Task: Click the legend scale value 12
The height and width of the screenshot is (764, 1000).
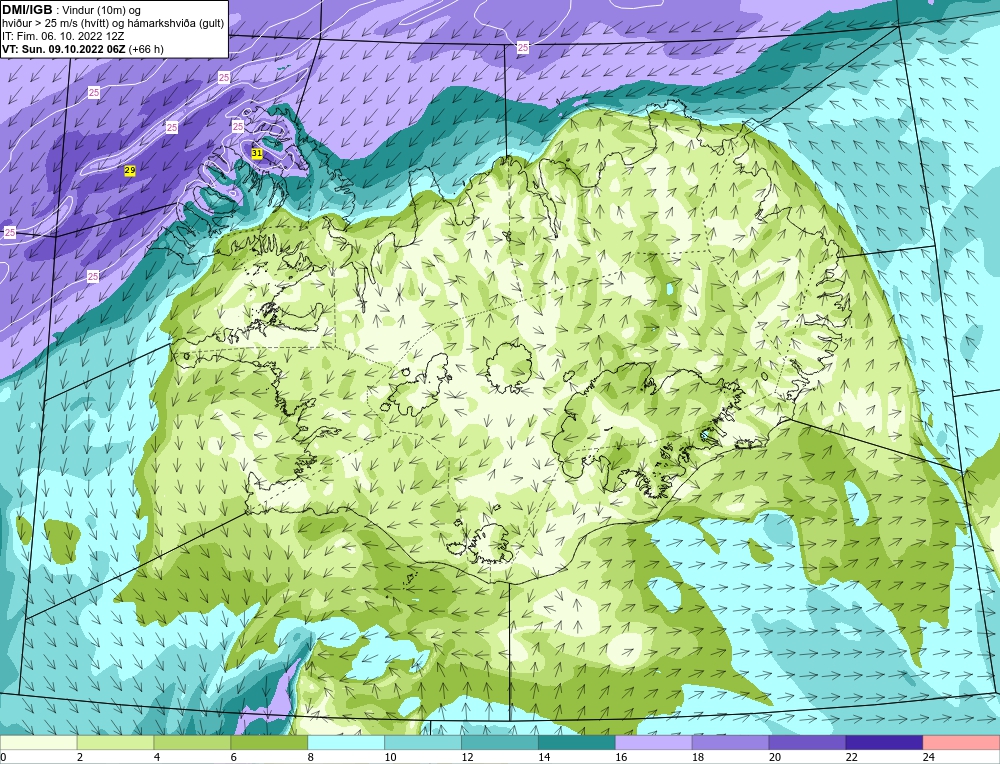Action: pos(467,757)
